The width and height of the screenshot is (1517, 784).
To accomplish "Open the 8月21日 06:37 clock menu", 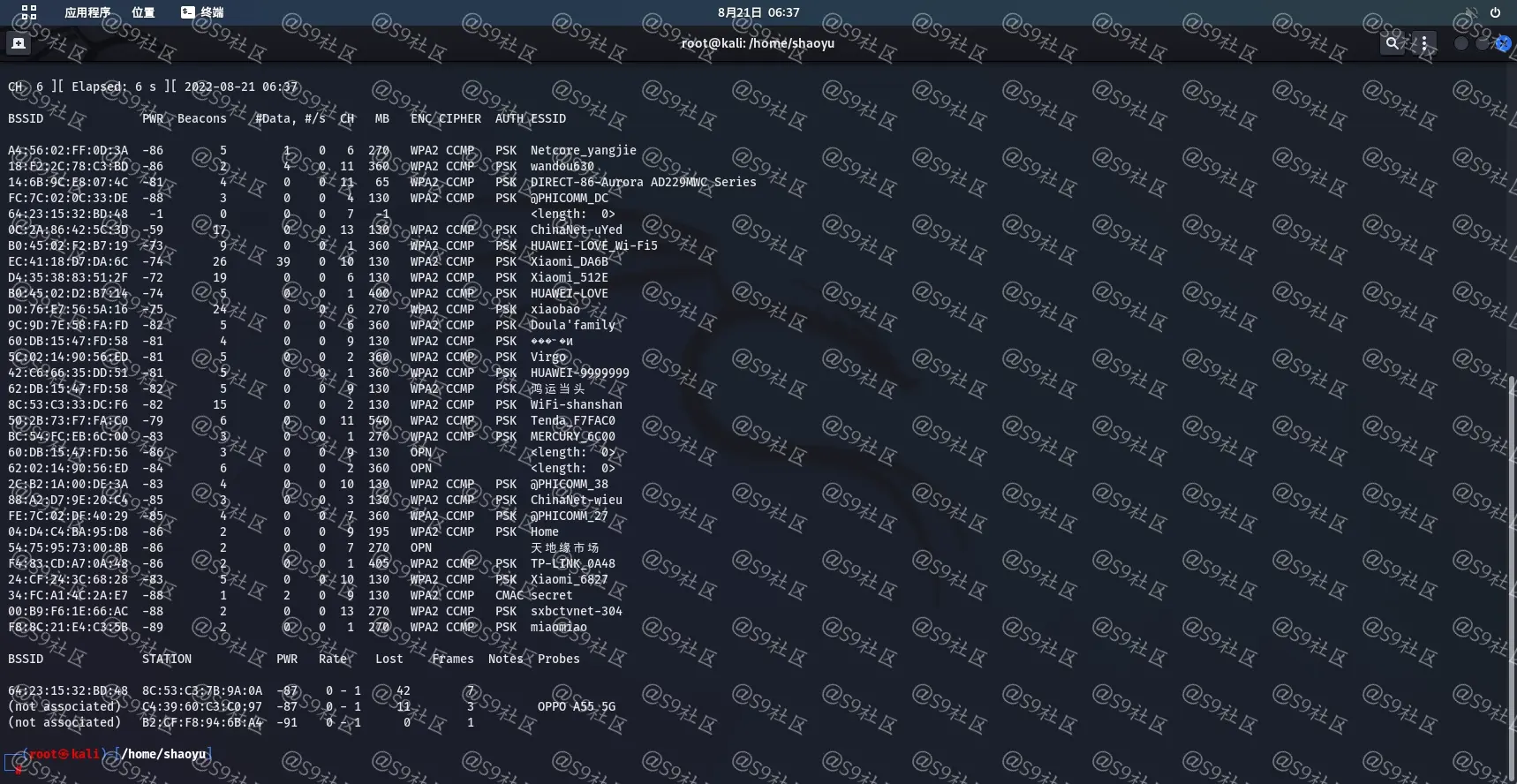I will 758,12.
